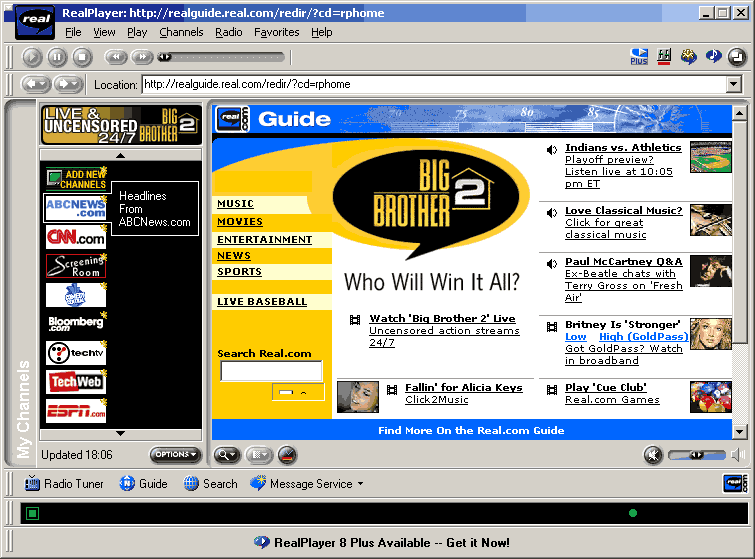Open the Channels menu
Screen dimensions: 755x559
point(181,32)
